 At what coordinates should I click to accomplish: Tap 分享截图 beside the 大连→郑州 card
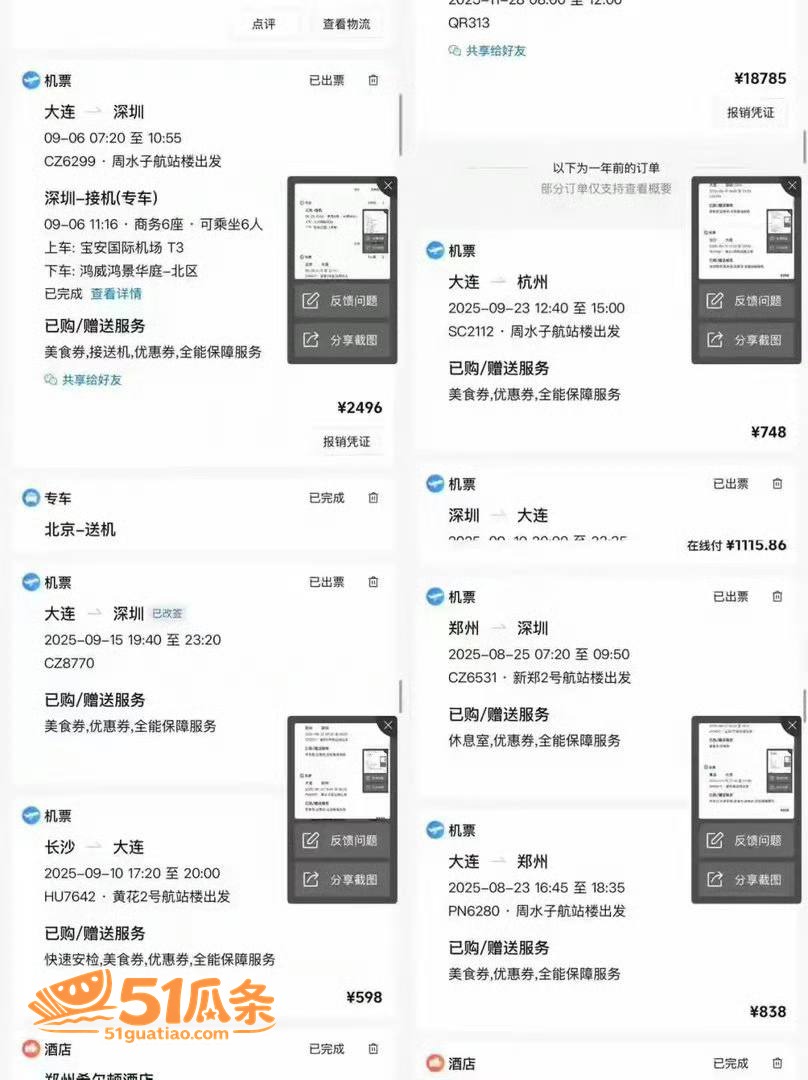pyautogui.click(x=746, y=880)
